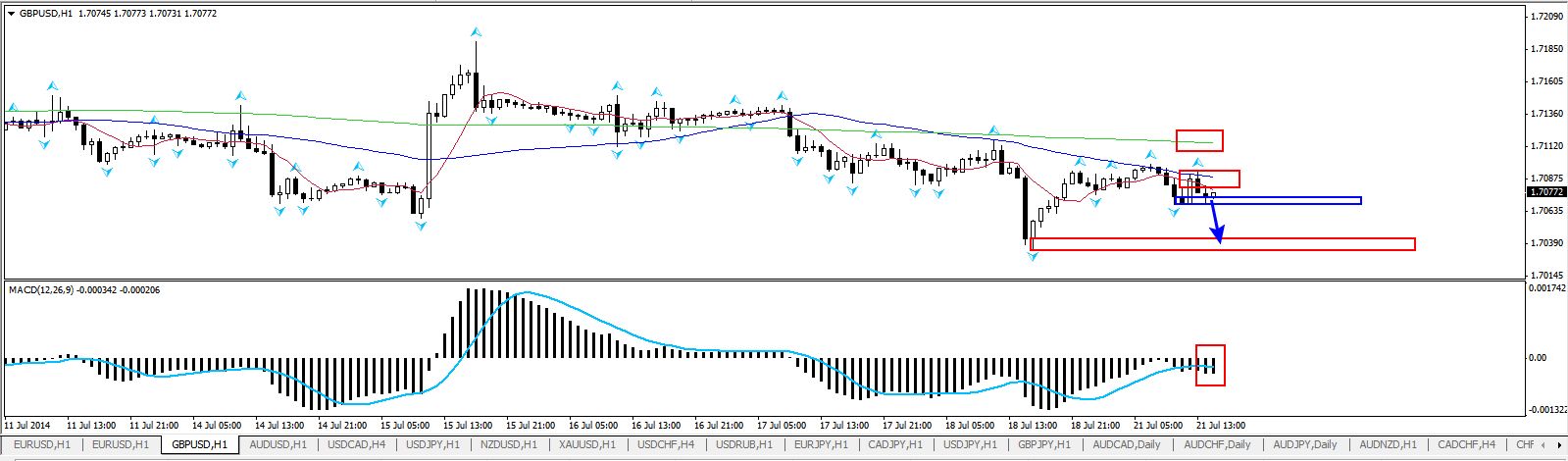Open the USDCAD,H4 chart tab
Image resolution: width=1568 pixels, height=461 pixels.
(x=358, y=444)
